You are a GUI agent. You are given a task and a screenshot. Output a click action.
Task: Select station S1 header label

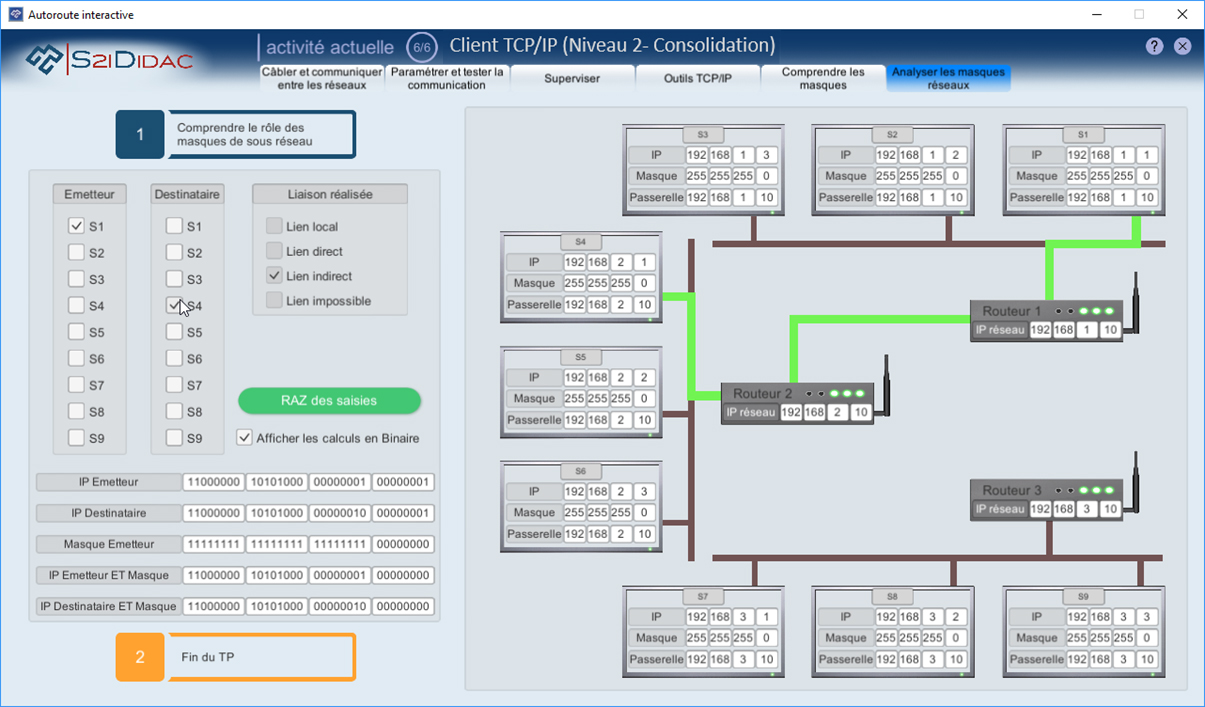1083,134
